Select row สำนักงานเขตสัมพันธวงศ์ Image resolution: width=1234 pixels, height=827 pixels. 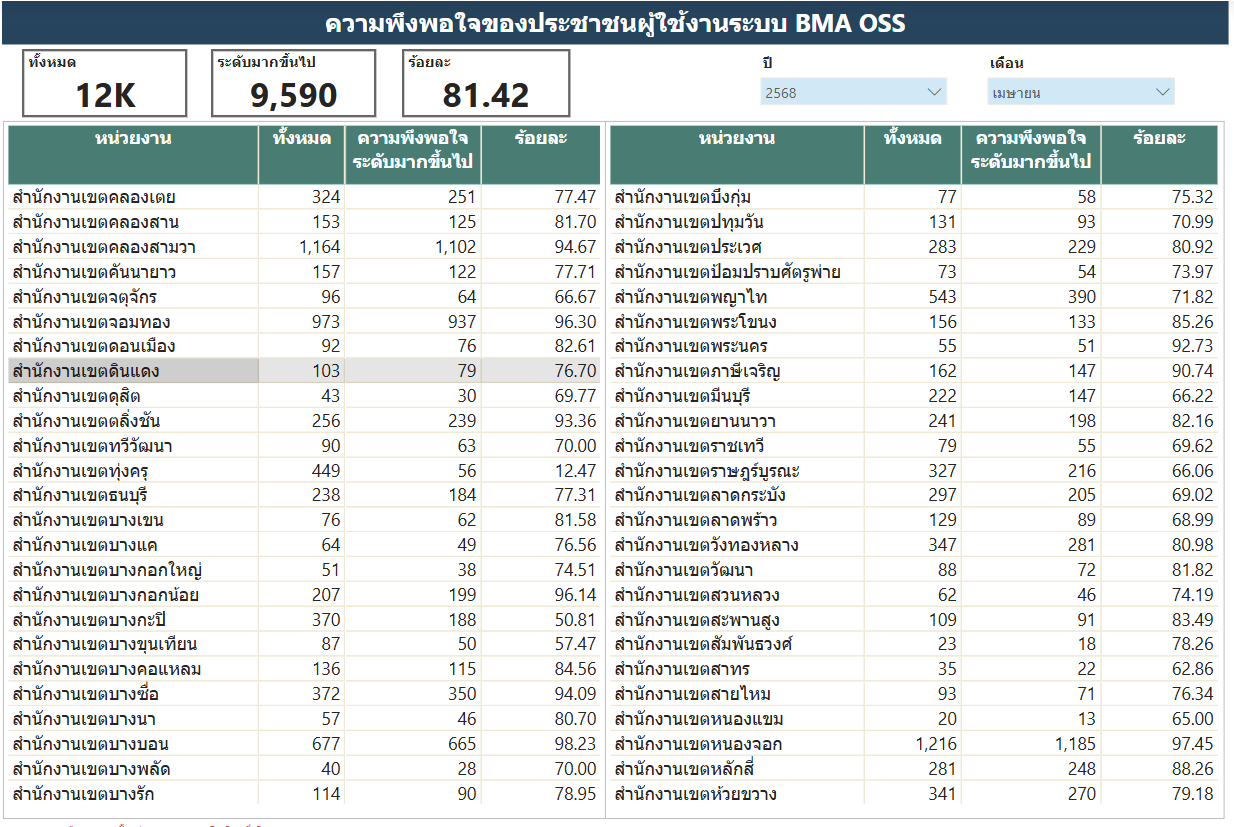click(914, 644)
